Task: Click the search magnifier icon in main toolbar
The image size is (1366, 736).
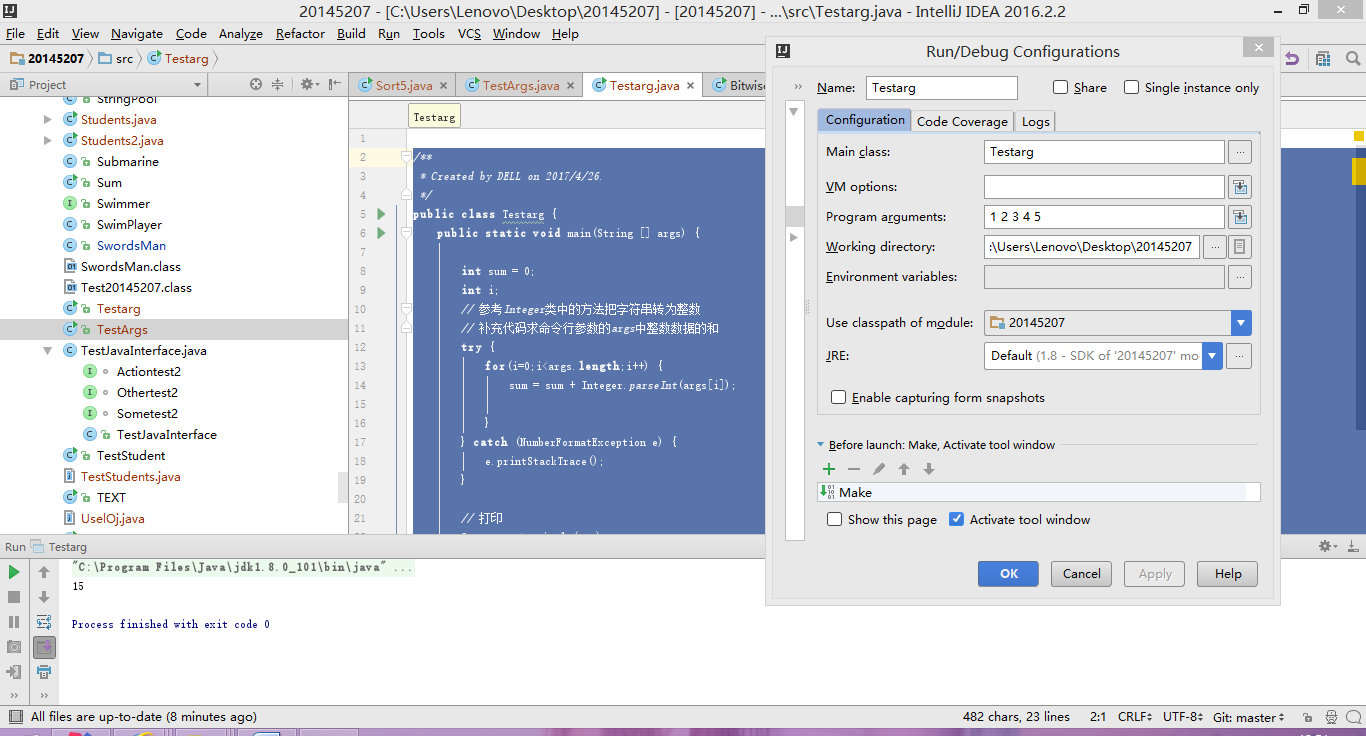Action: tap(1353, 59)
